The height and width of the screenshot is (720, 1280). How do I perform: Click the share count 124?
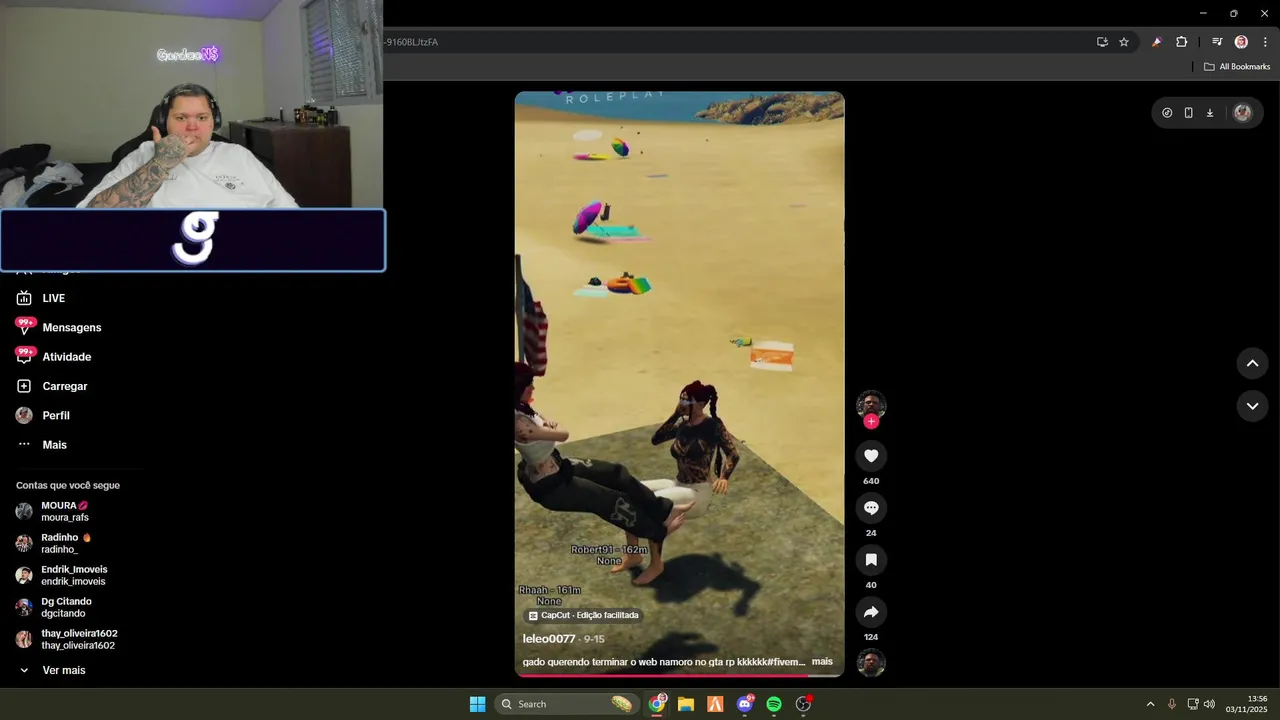(x=871, y=637)
